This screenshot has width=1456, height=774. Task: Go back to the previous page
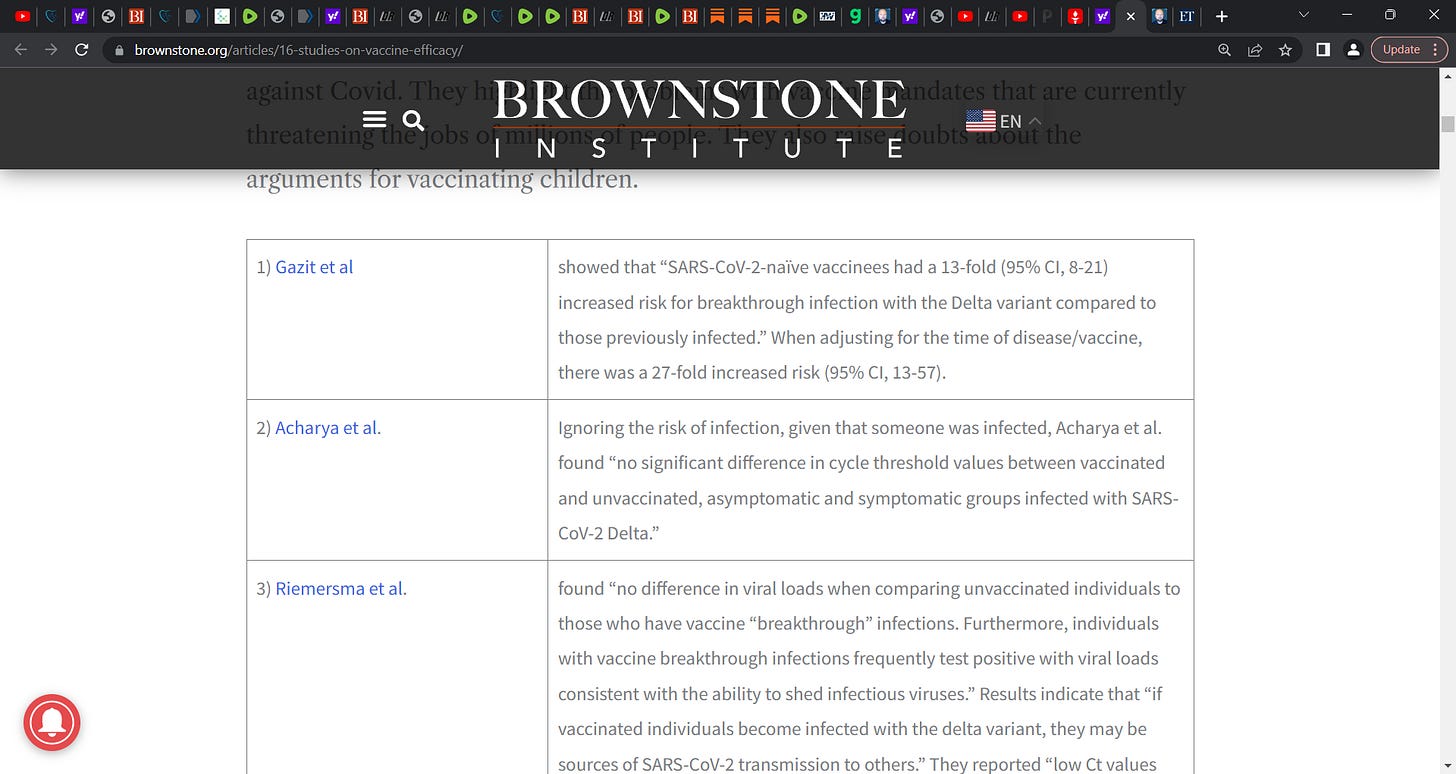click(x=21, y=49)
